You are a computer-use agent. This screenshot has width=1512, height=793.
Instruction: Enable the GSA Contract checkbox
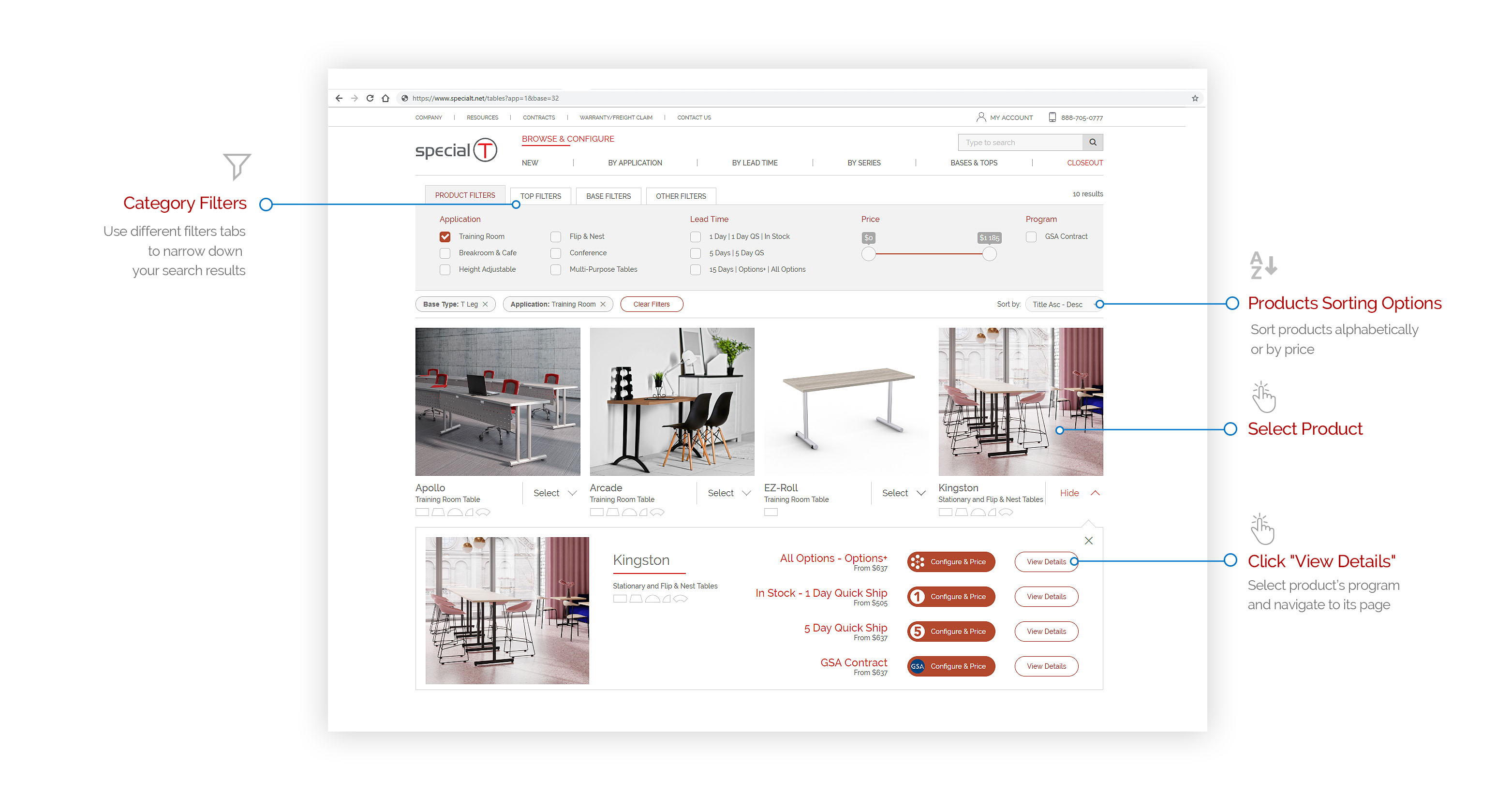pos(1031,236)
